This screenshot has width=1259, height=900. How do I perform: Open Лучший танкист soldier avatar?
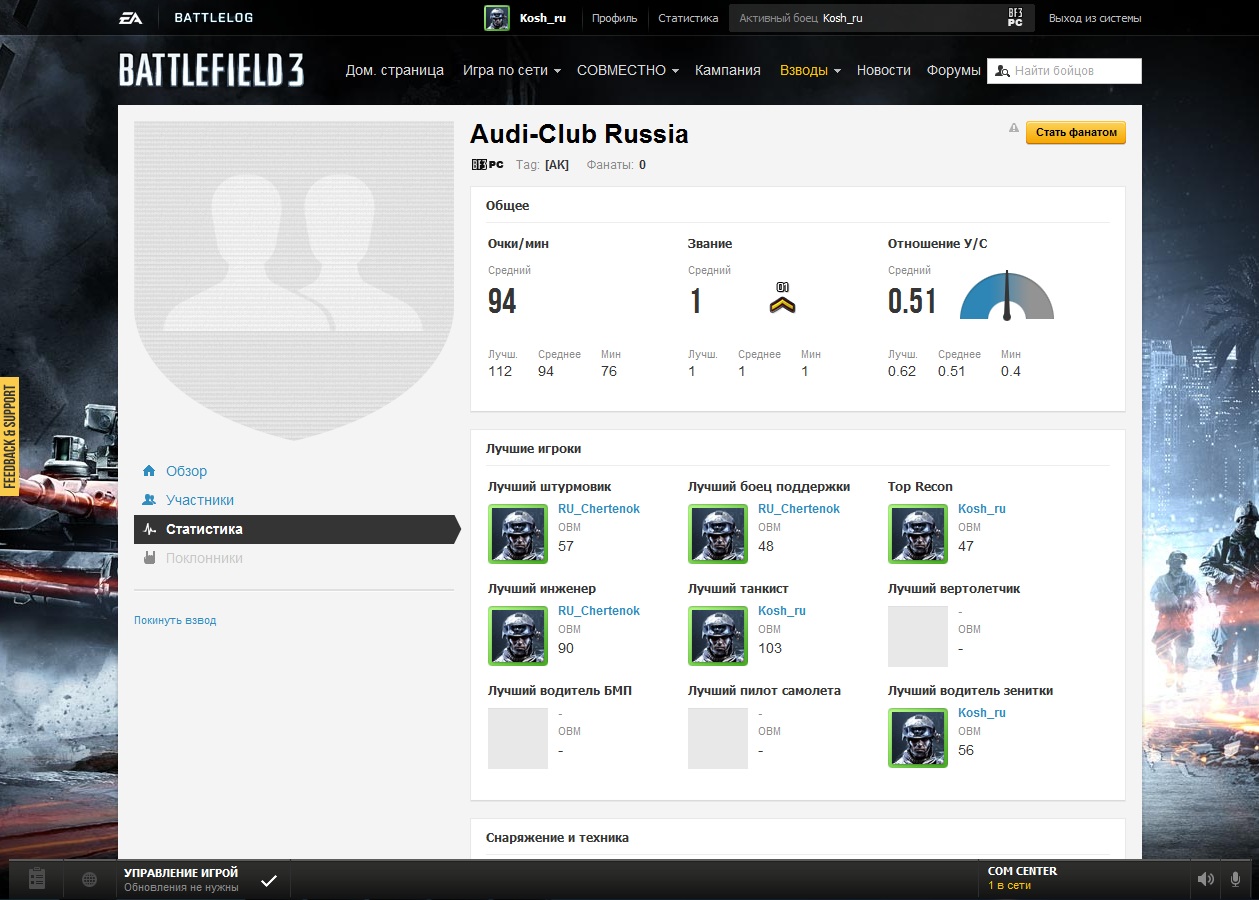click(x=718, y=636)
